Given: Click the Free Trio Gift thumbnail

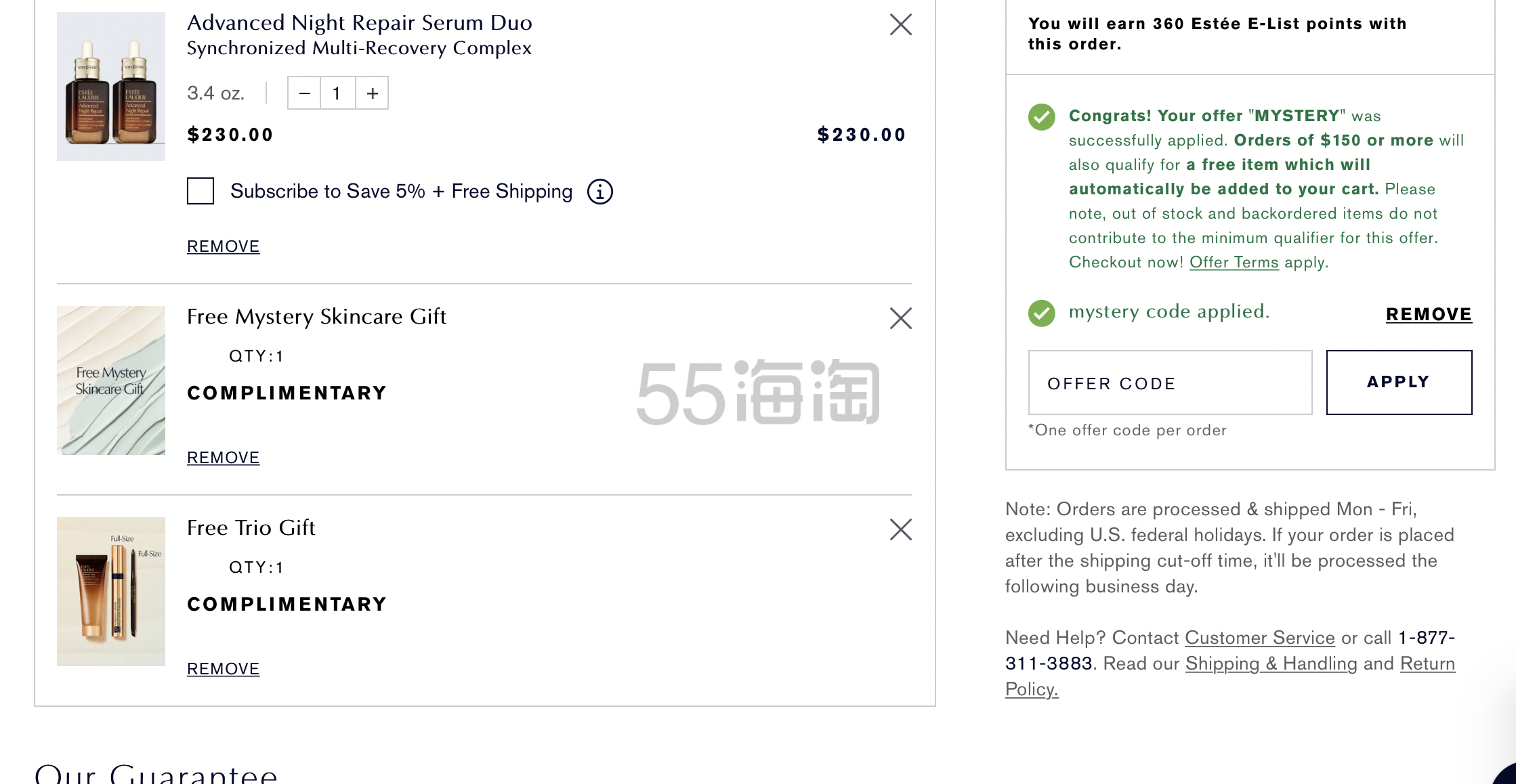Looking at the screenshot, I should point(111,592).
